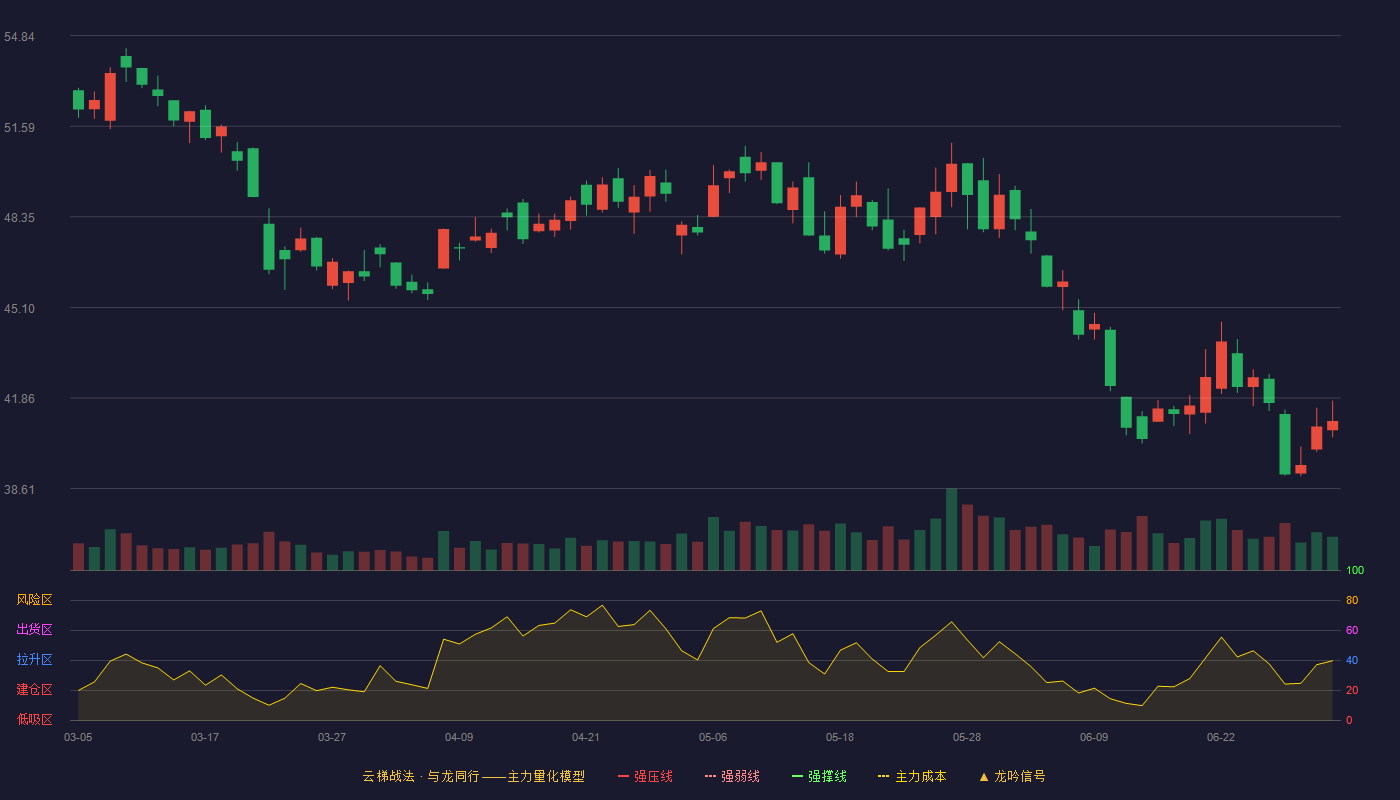Click the 0 indicator axis value
1400x800 pixels.
pyautogui.click(x=1349, y=721)
